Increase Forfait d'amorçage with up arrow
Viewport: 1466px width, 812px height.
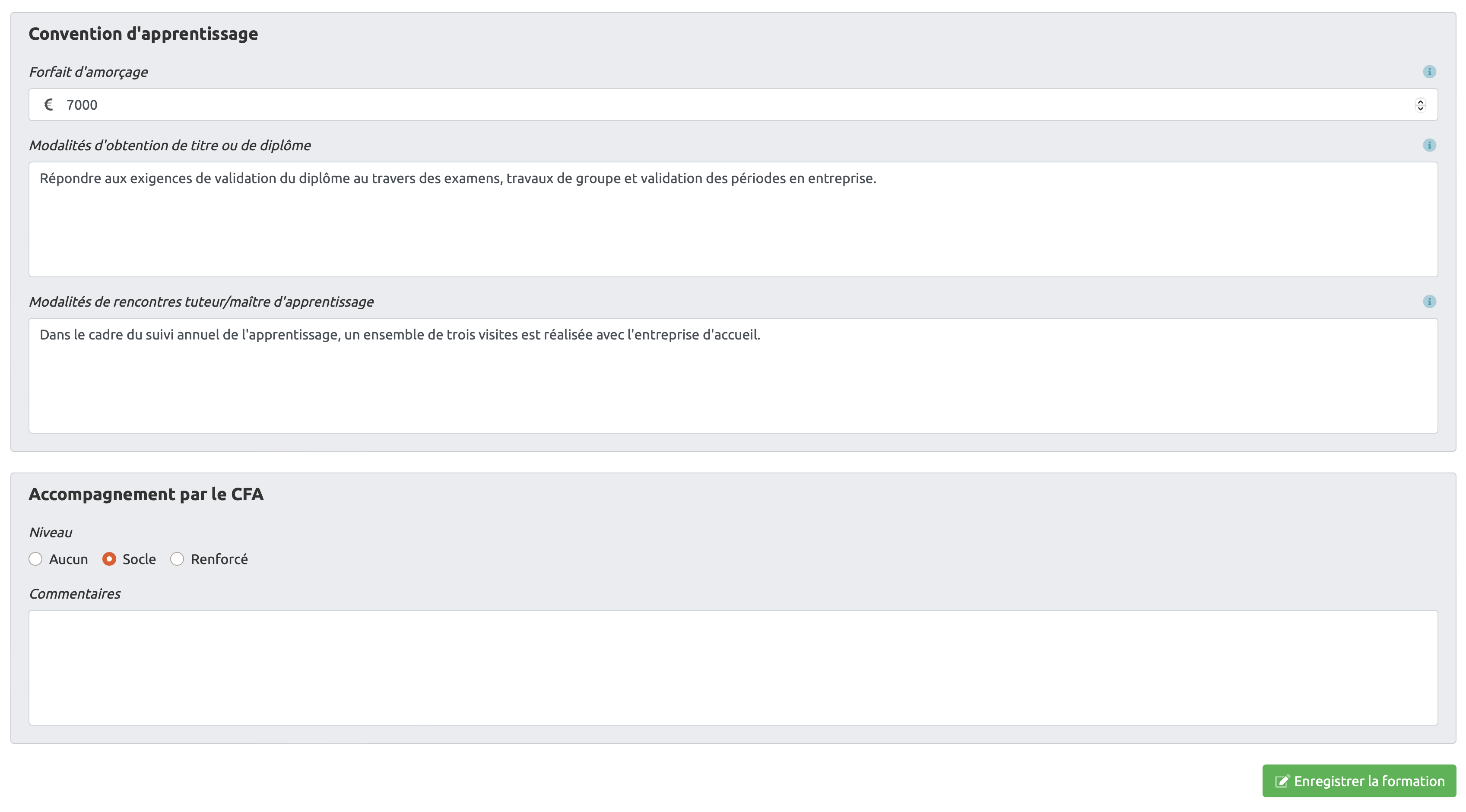pos(1421,101)
